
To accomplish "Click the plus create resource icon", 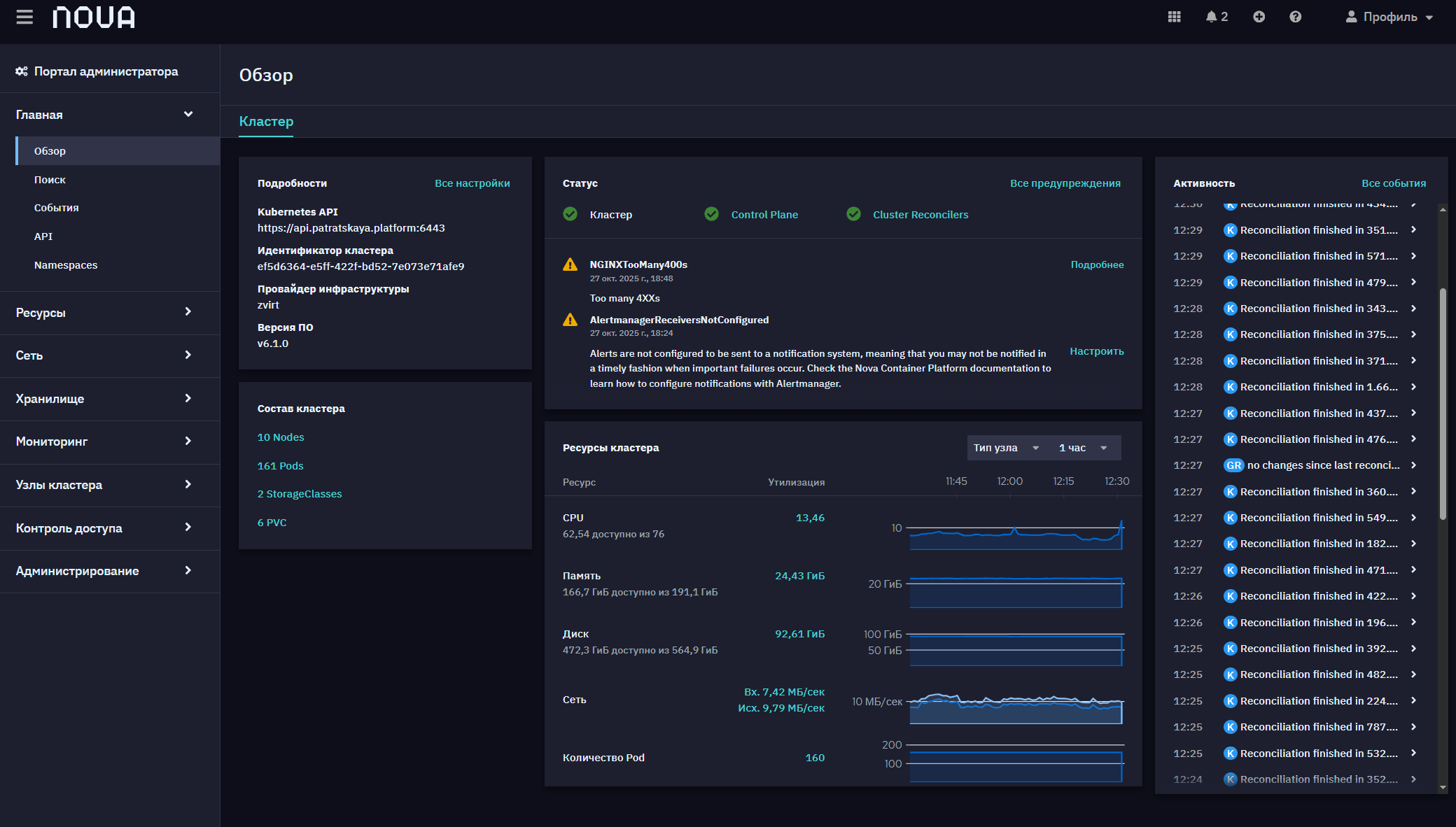I will pyautogui.click(x=1259, y=17).
